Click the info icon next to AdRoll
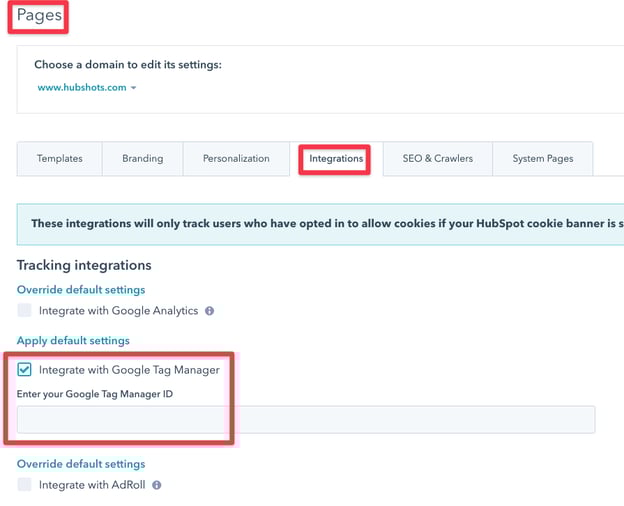The height and width of the screenshot is (506, 624). [156, 485]
